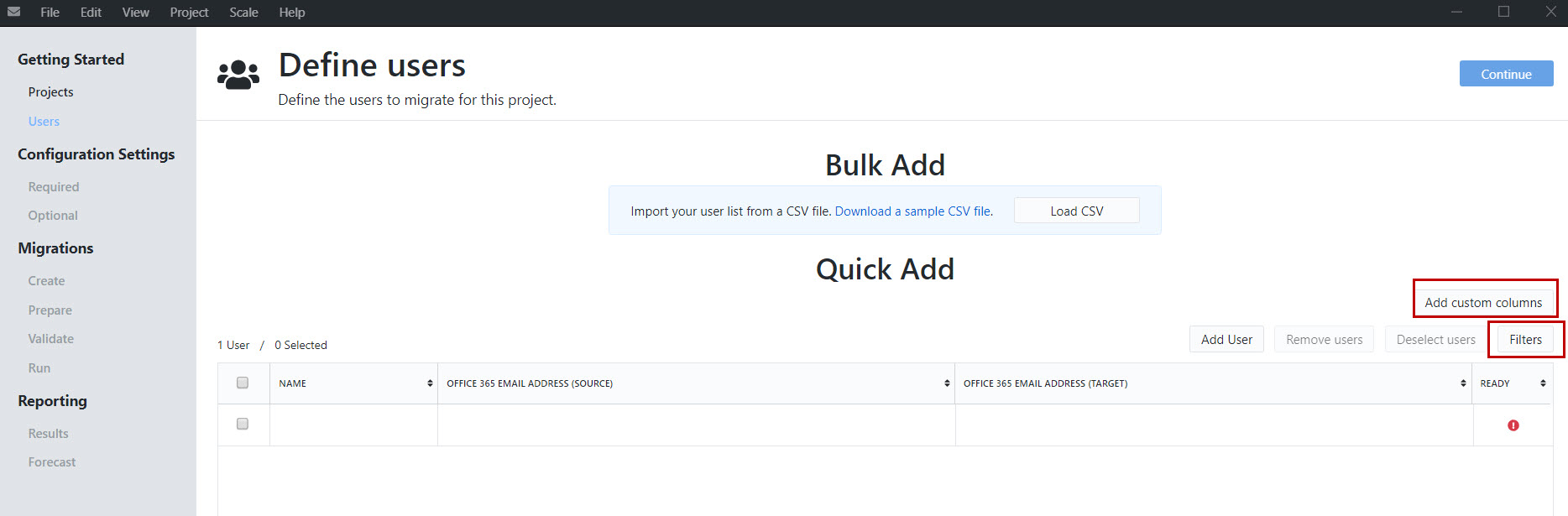Open Add custom columns option

click(x=1483, y=303)
